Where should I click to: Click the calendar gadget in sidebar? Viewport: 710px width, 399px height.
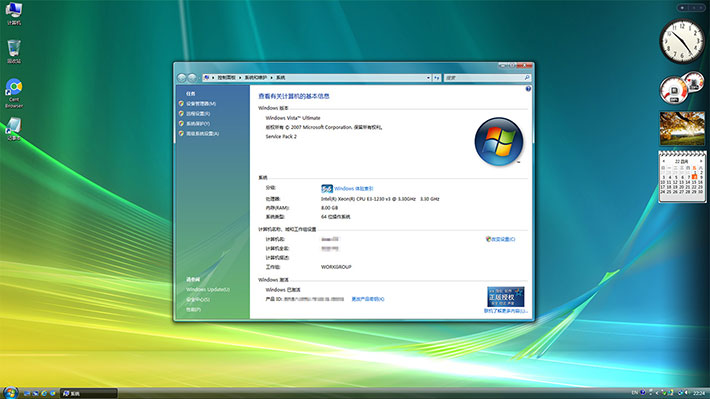tap(682, 177)
